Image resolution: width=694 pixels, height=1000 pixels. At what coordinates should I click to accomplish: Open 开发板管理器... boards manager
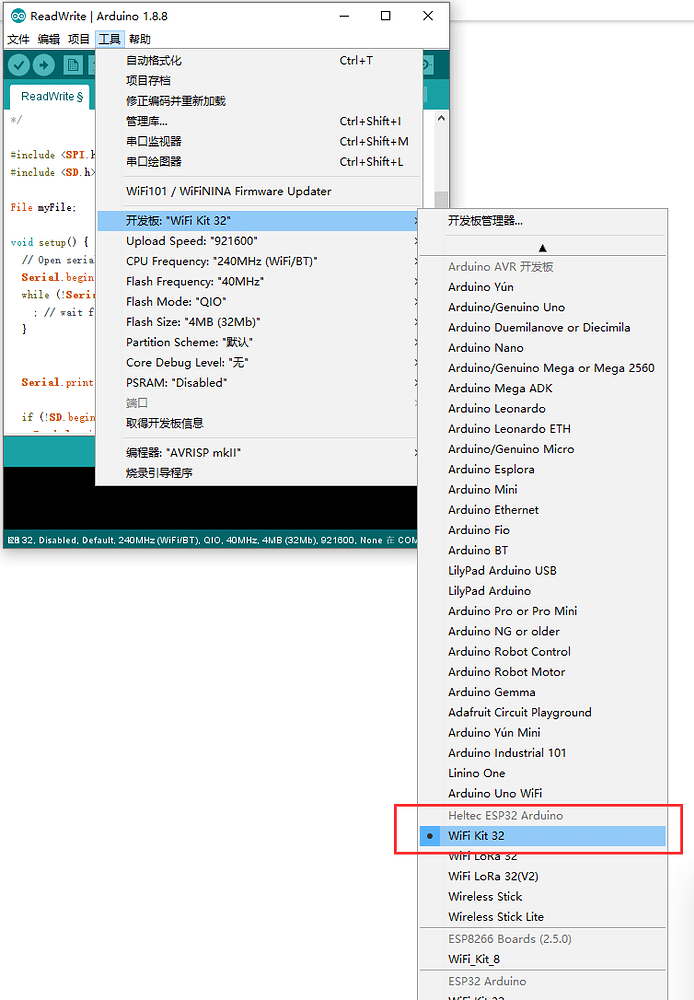click(485, 221)
